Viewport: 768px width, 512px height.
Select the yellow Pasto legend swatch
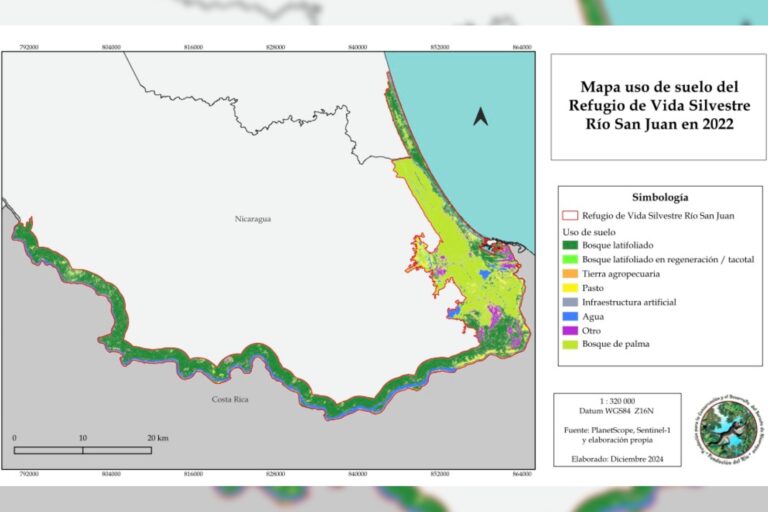point(570,288)
